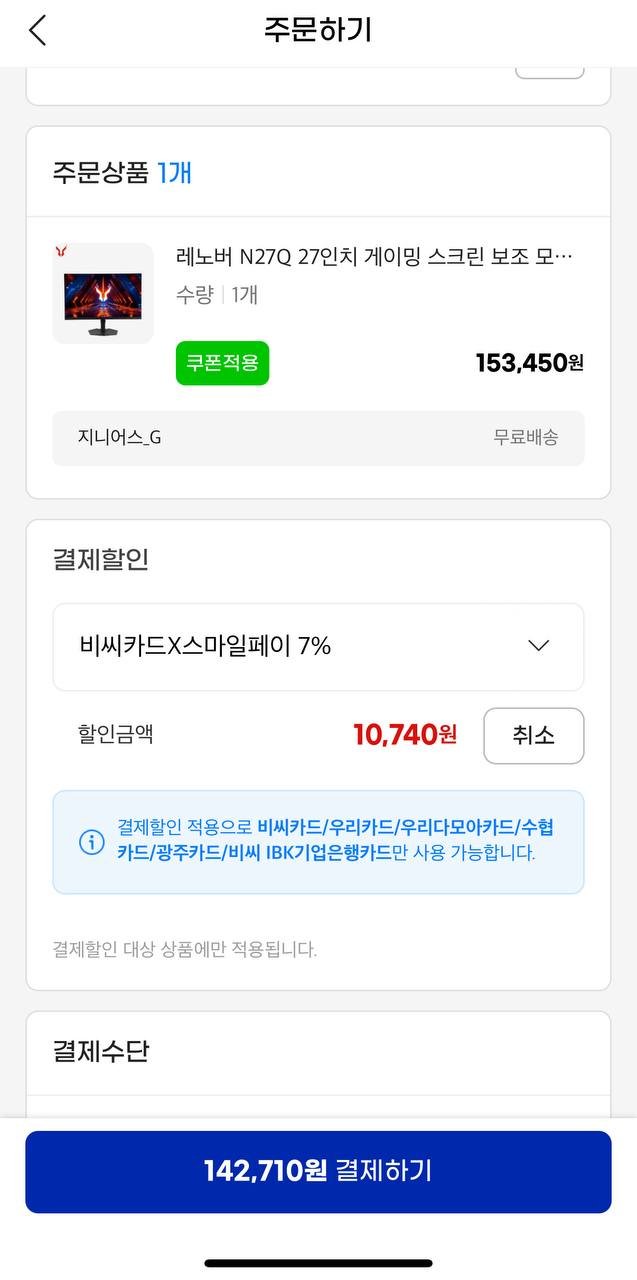Tap the back arrow icon

coord(38,30)
